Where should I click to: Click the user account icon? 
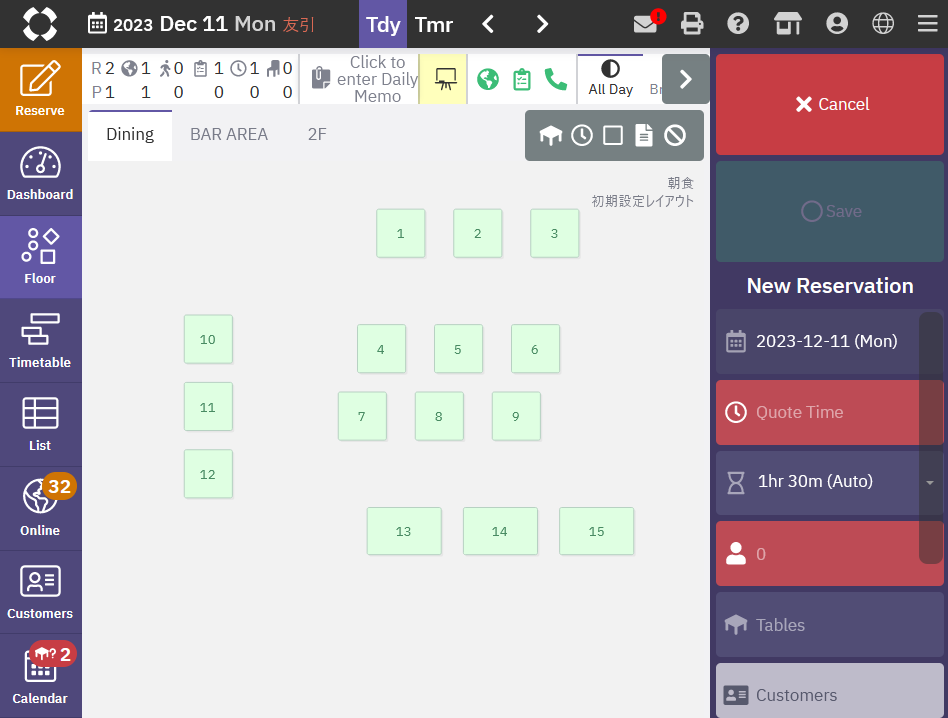(836, 24)
